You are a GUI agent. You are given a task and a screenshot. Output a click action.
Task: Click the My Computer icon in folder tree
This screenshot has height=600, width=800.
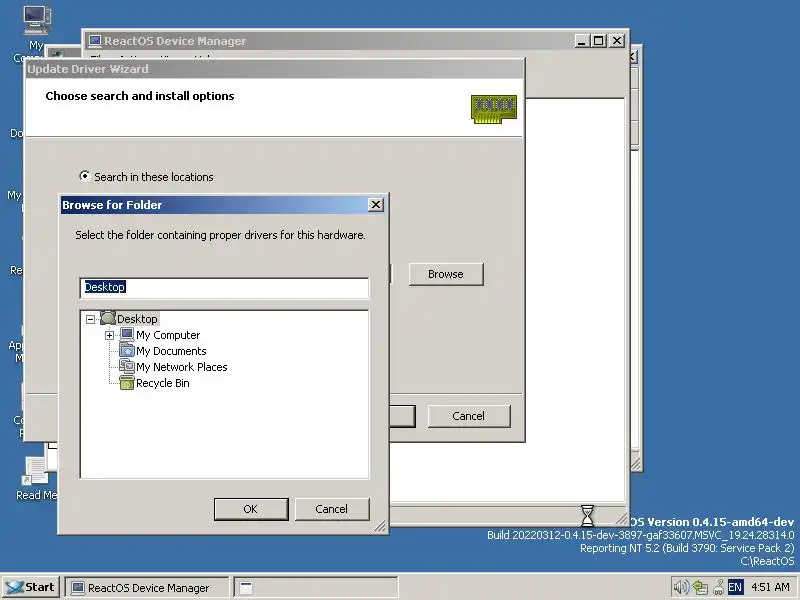coord(127,335)
